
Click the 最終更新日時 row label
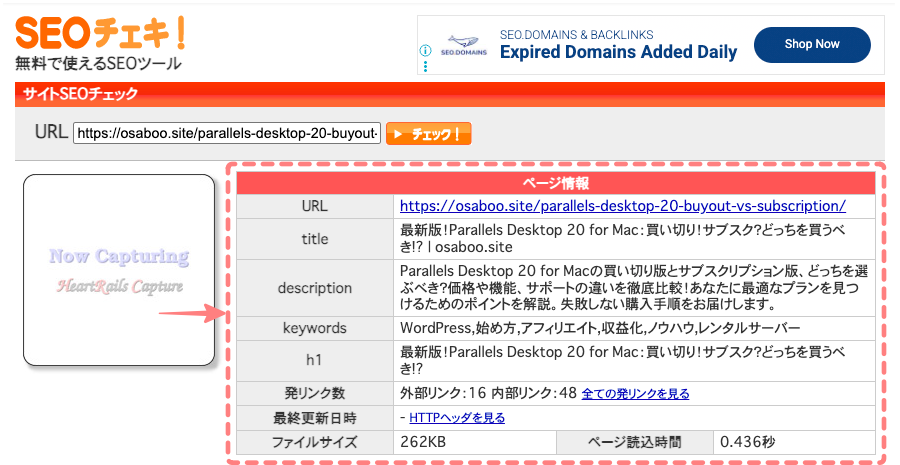pyautogui.click(x=315, y=418)
